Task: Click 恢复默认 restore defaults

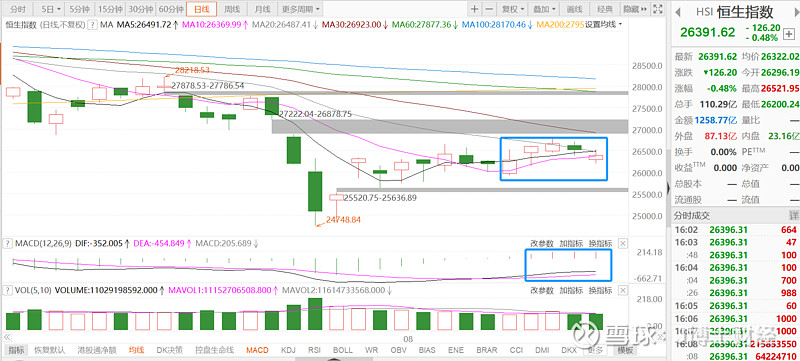Action: [x=49, y=350]
